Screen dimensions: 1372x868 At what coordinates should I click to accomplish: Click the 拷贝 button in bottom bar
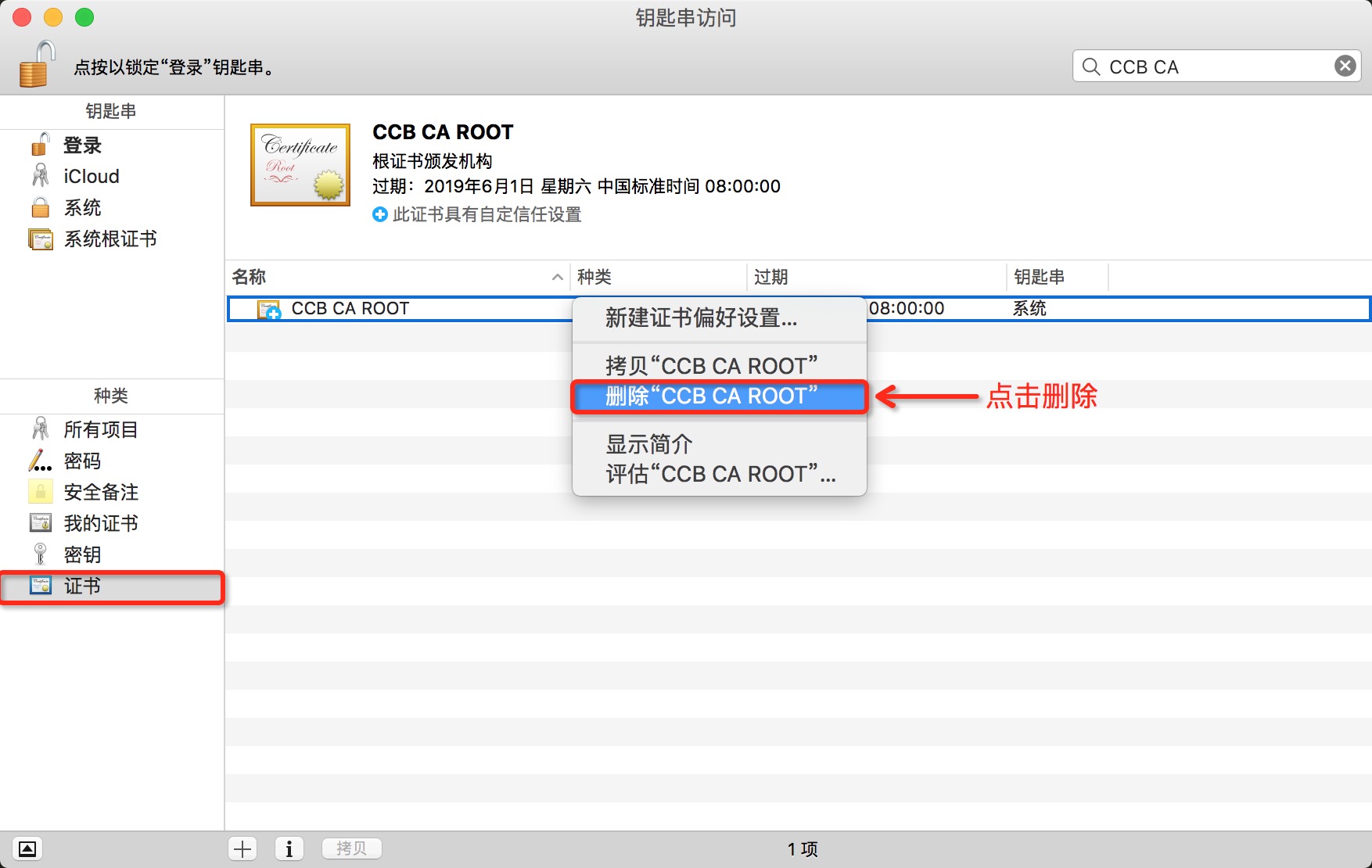[x=351, y=848]
